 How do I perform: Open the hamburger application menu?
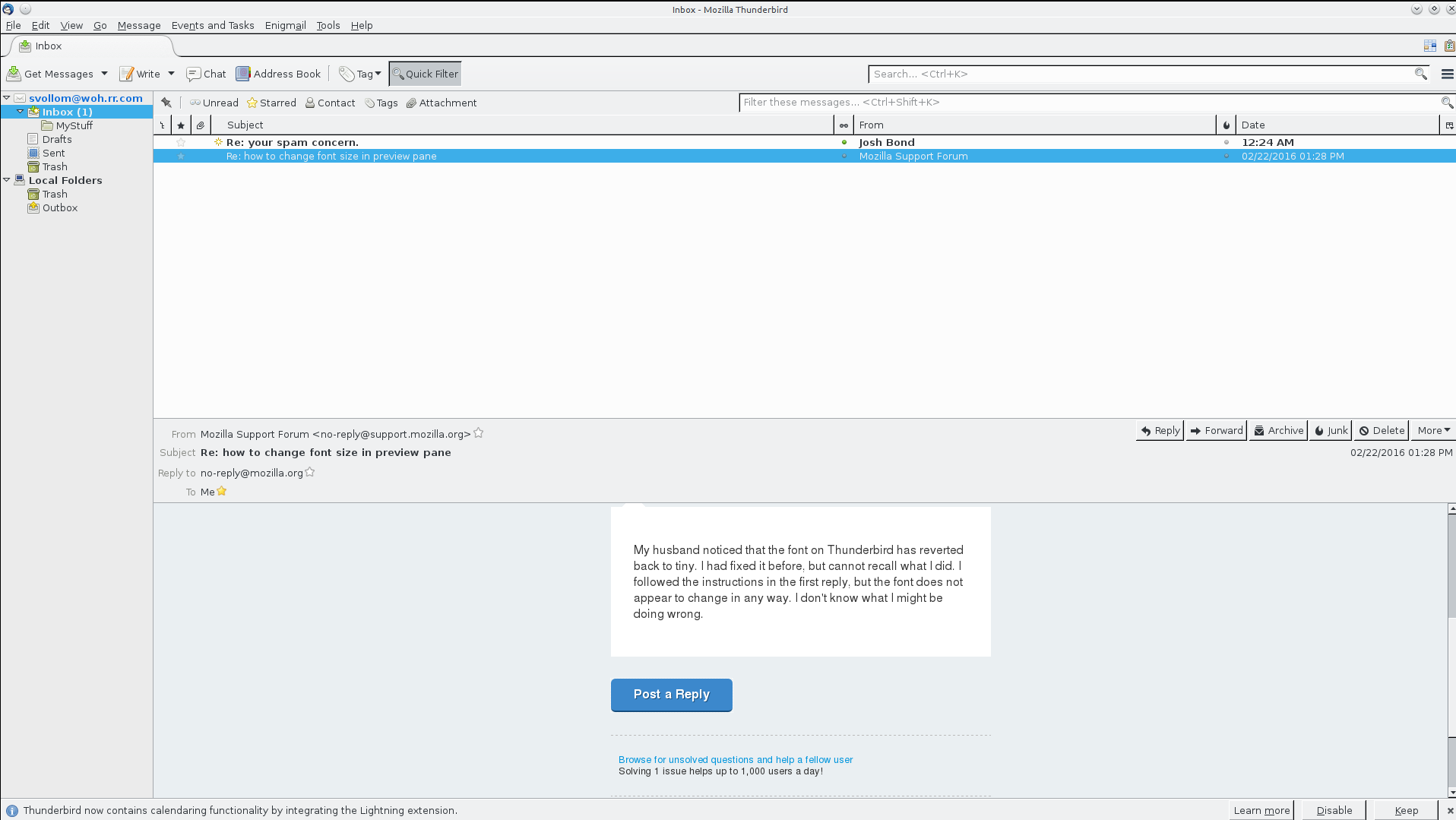pos(1447,74)
